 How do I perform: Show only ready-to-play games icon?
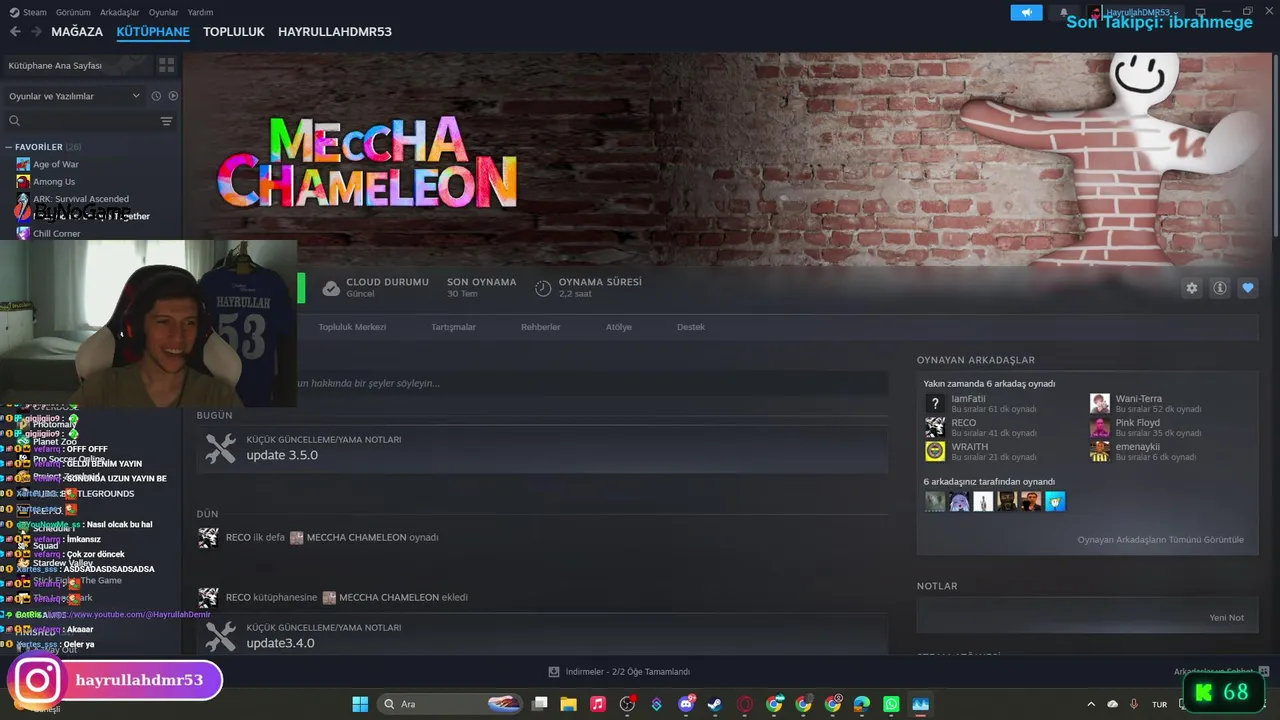tap(173, 96)
